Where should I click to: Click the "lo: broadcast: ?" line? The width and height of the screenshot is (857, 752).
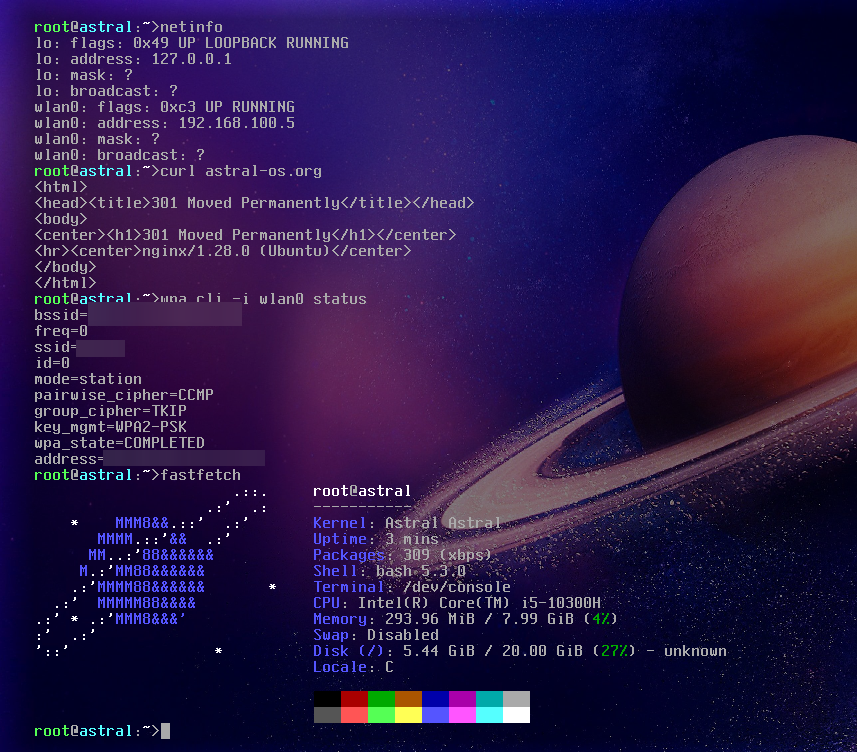[x=106, y=91]
